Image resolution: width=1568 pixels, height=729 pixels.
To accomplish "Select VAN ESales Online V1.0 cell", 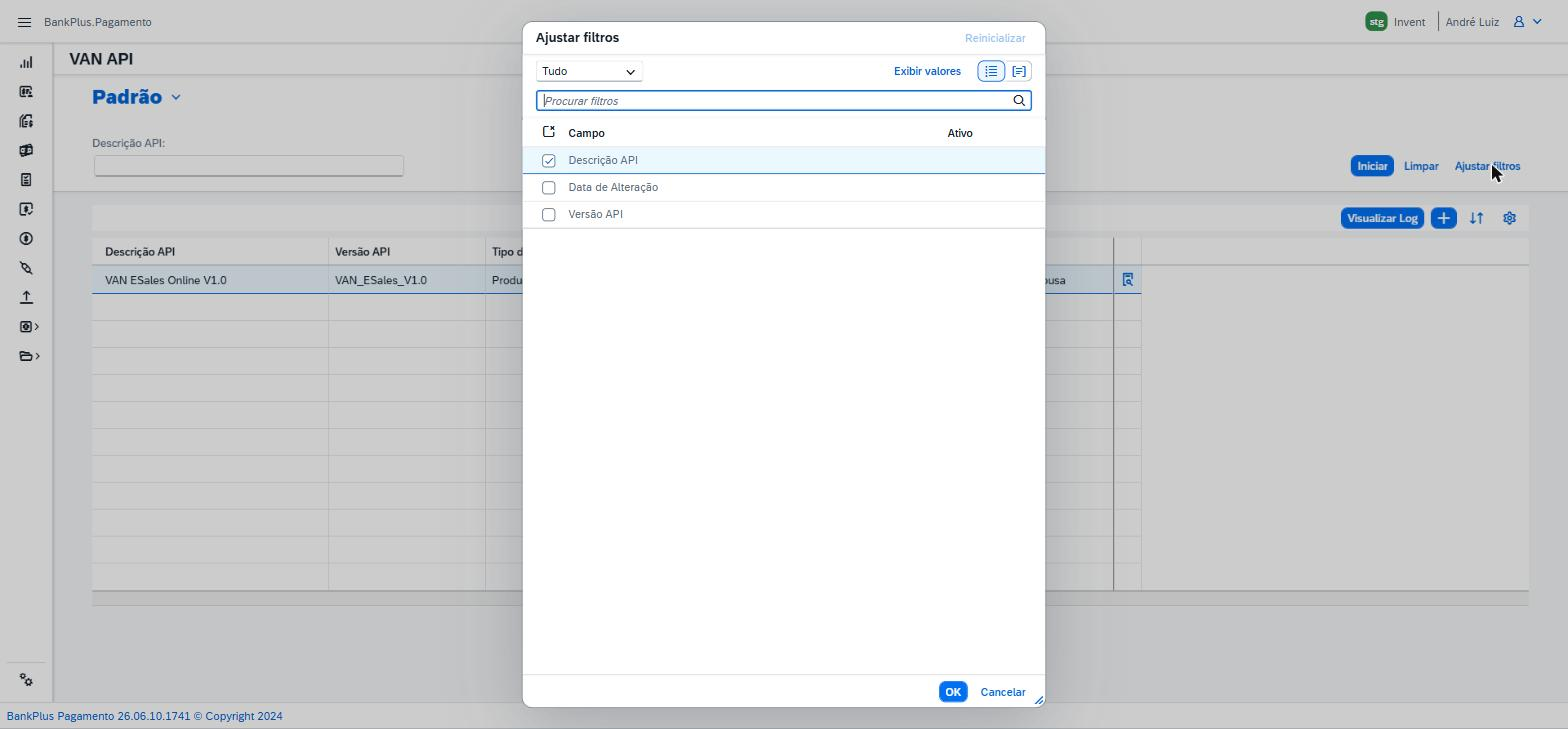I will (210, 280).
